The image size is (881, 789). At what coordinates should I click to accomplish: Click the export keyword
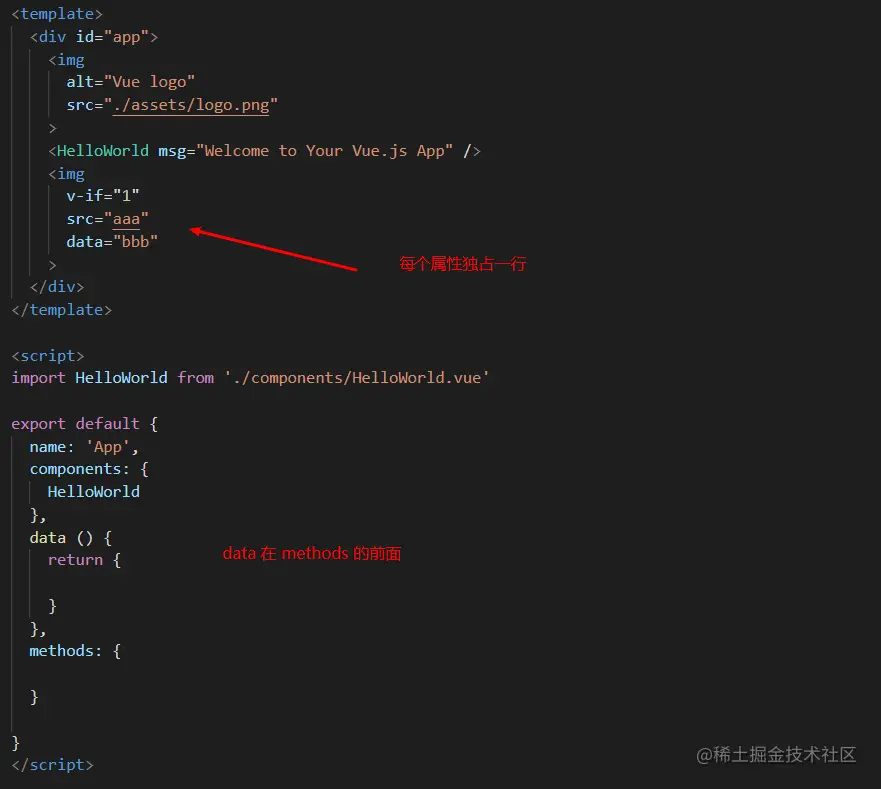pyautogui.click(x=38, y=423)
